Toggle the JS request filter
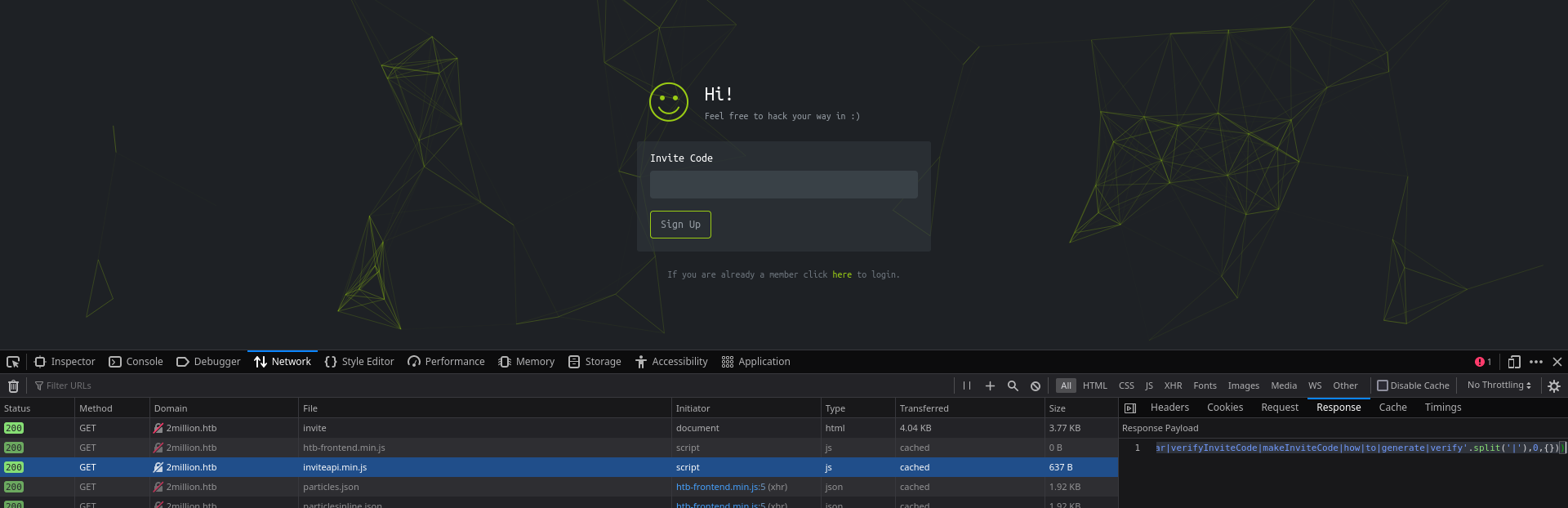1568x508 pixels. point(1149,385)
